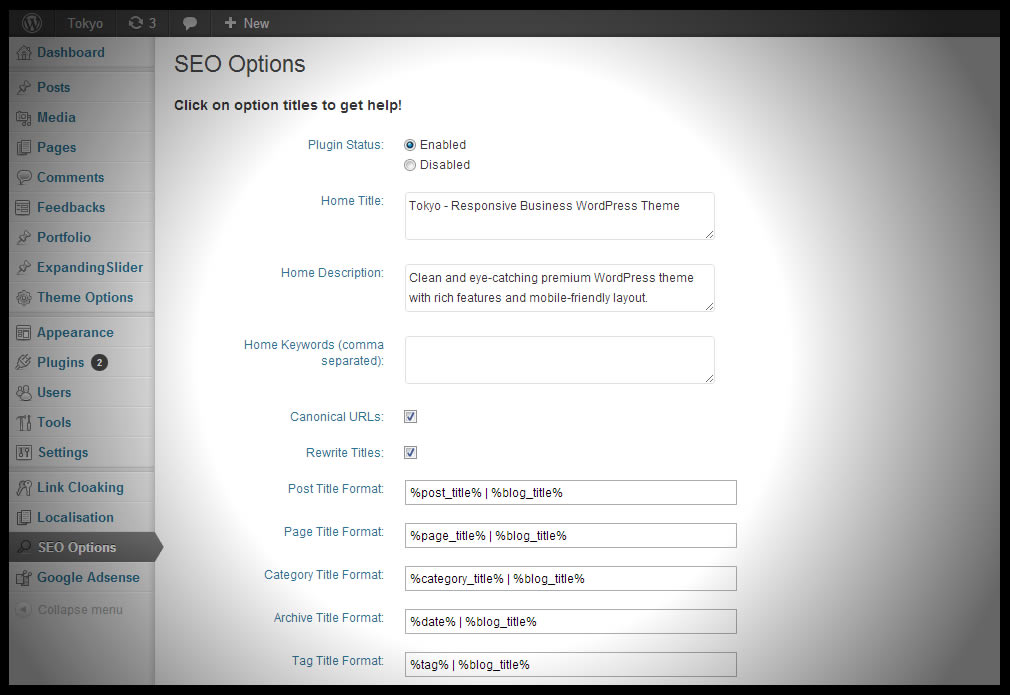Viewport: 1010px width, 695px height.
Task: Click the comments bubble icon in admin bar
Action: (190, 23)
